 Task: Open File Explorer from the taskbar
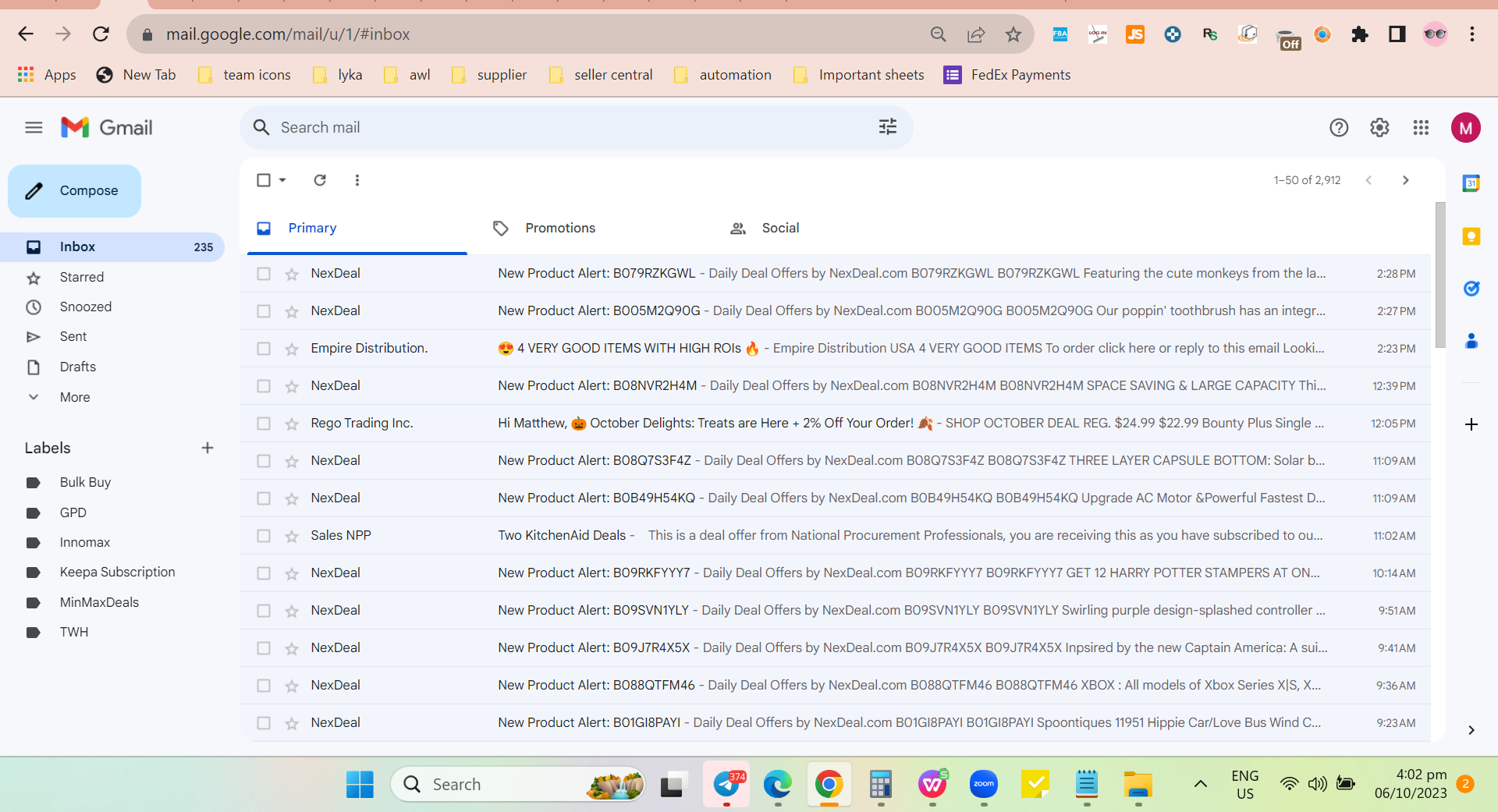(x=1138, y=784)
